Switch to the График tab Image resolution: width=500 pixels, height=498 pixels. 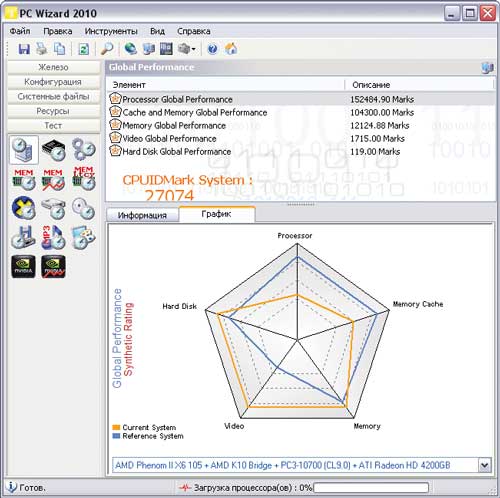point(217,214)
